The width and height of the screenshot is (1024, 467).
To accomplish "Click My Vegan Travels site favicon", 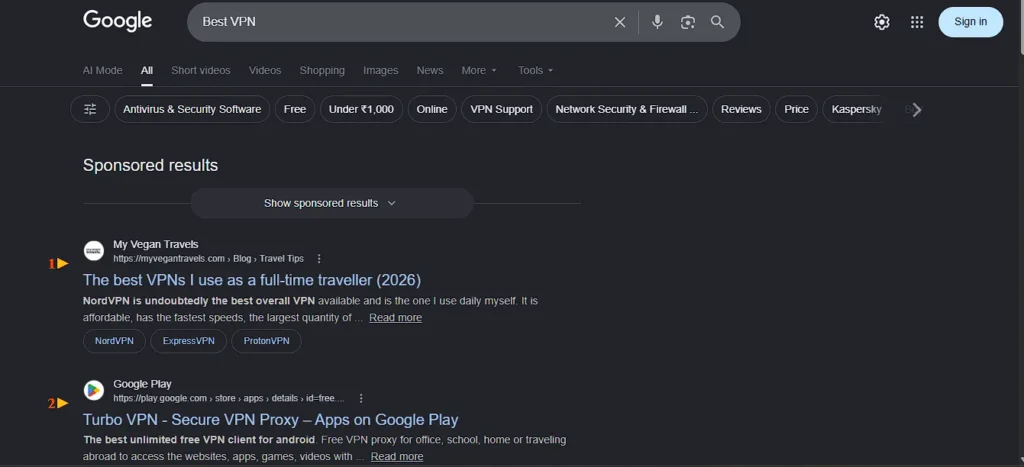I will (94, 251).
